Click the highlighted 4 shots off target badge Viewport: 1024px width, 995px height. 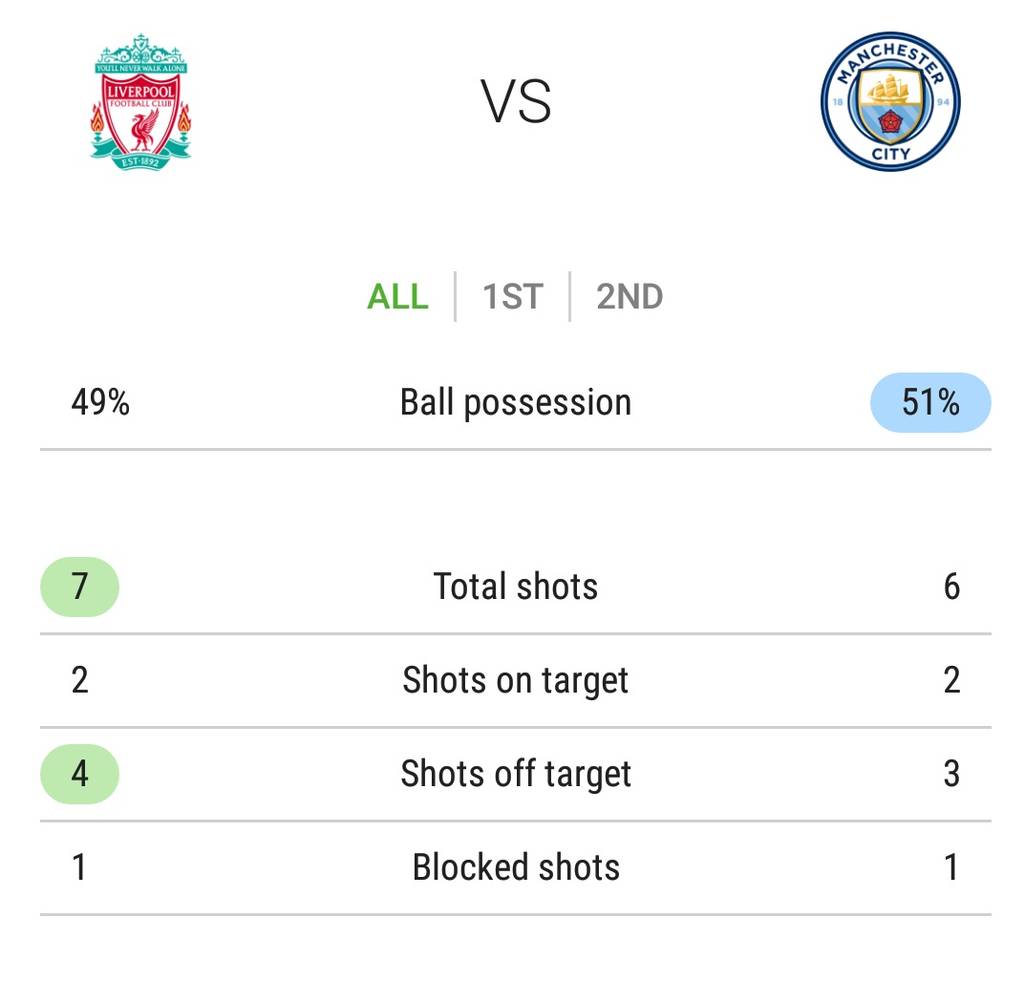[80, 773]
